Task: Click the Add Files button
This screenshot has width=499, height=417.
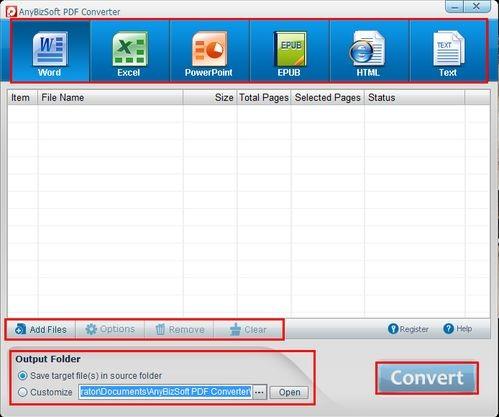Action: pyautogui.click(x=41, y=329)
